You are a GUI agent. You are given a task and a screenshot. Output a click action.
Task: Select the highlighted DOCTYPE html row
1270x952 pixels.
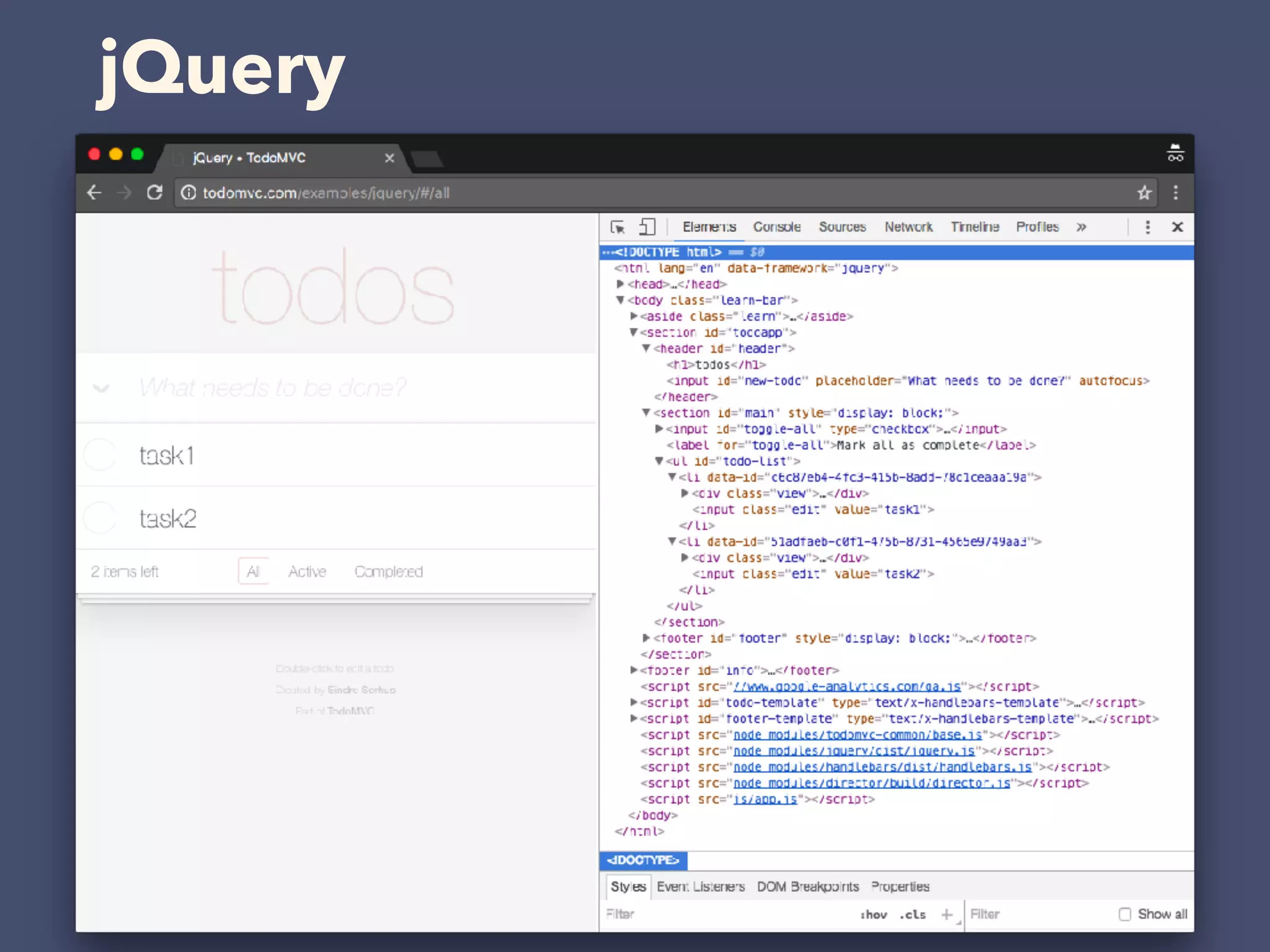pyautogui.click(x=897, y=252)
